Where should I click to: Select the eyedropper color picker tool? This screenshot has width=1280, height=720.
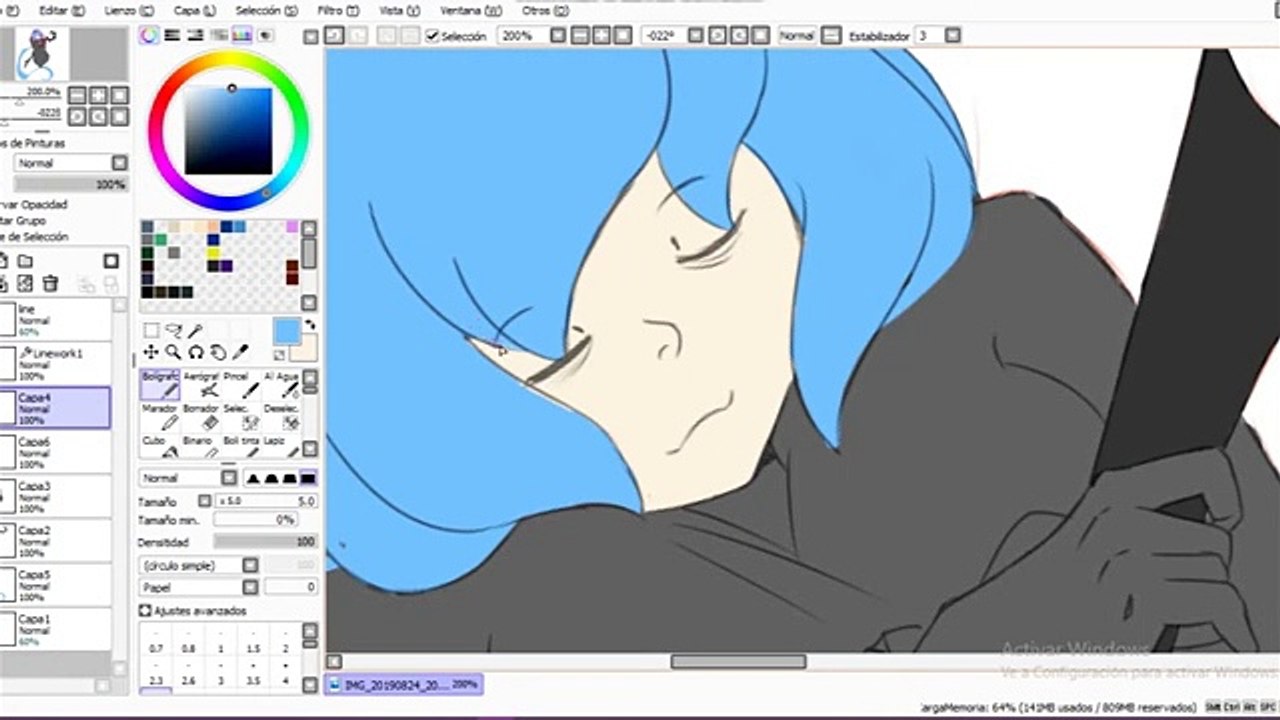point(240,352)
